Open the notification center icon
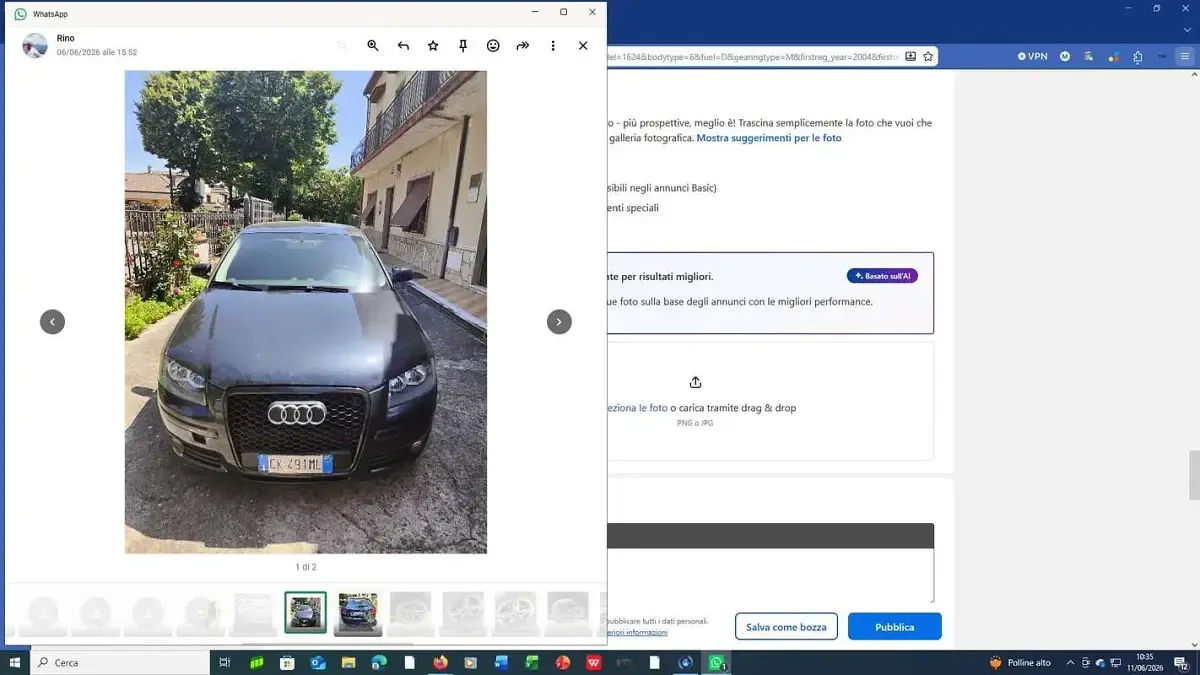 [x=1183, y=662]
